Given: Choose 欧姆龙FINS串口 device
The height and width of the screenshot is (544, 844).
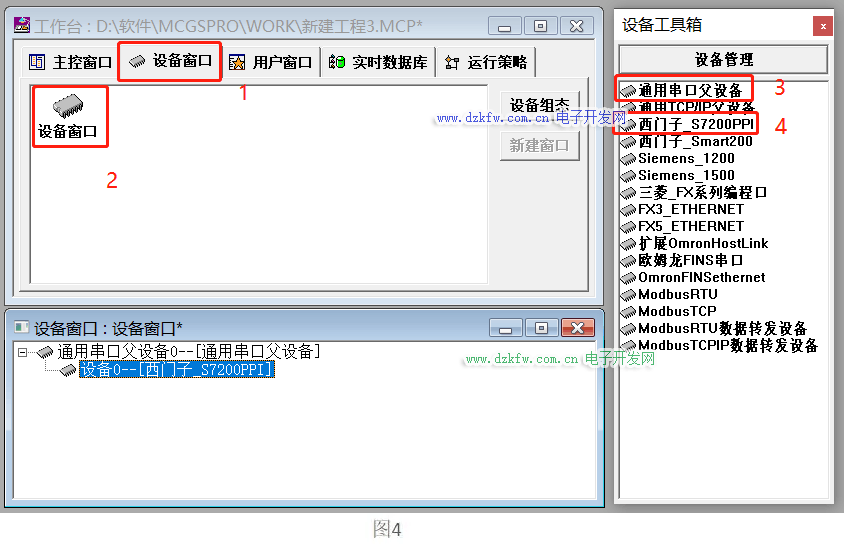Looking at the screenshot, I should 690,261.
